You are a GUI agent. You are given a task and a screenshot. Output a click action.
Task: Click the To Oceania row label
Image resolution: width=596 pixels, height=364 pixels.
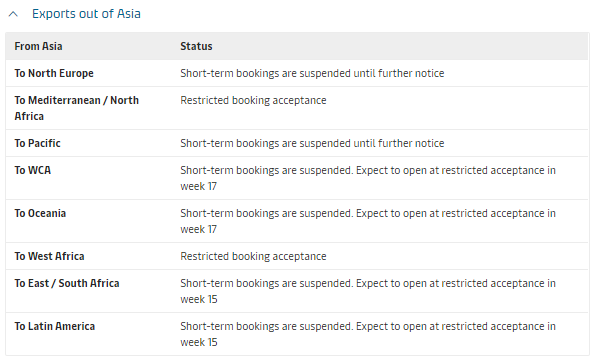40,213
